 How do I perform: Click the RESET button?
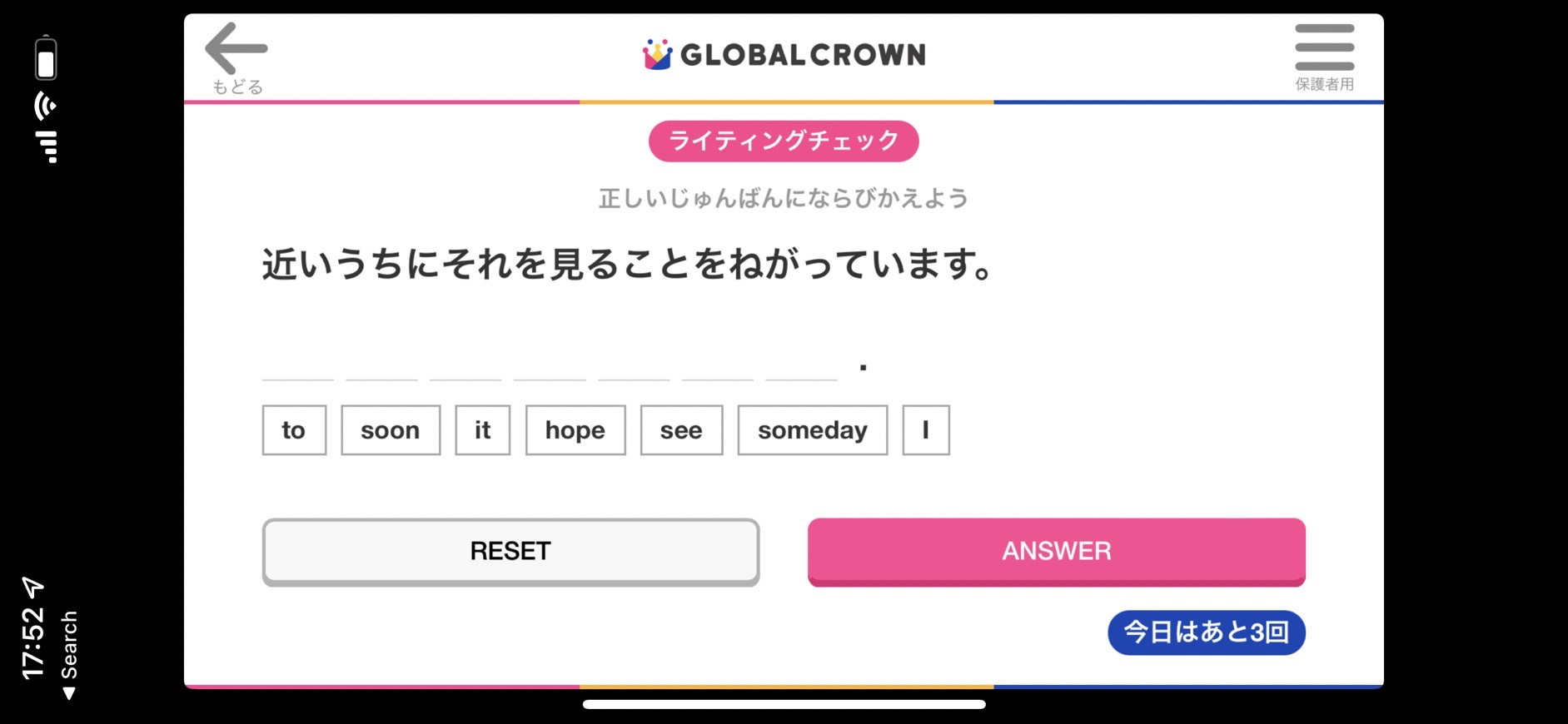510,553
